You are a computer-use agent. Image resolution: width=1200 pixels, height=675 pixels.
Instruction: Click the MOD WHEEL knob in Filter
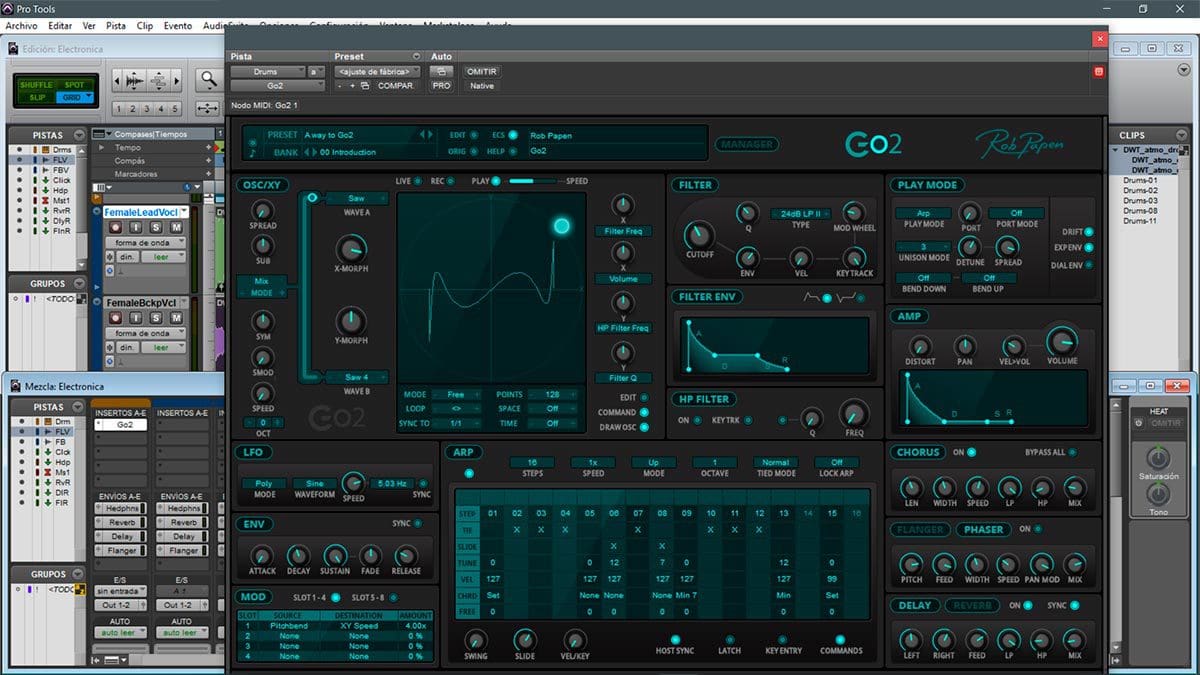853,212
